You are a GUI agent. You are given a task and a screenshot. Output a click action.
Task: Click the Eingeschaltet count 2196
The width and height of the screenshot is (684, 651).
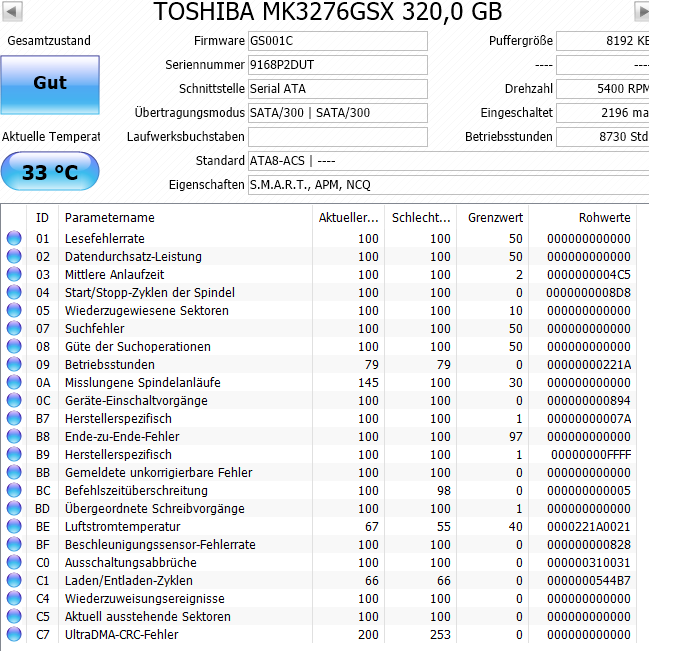coord(603,113)
